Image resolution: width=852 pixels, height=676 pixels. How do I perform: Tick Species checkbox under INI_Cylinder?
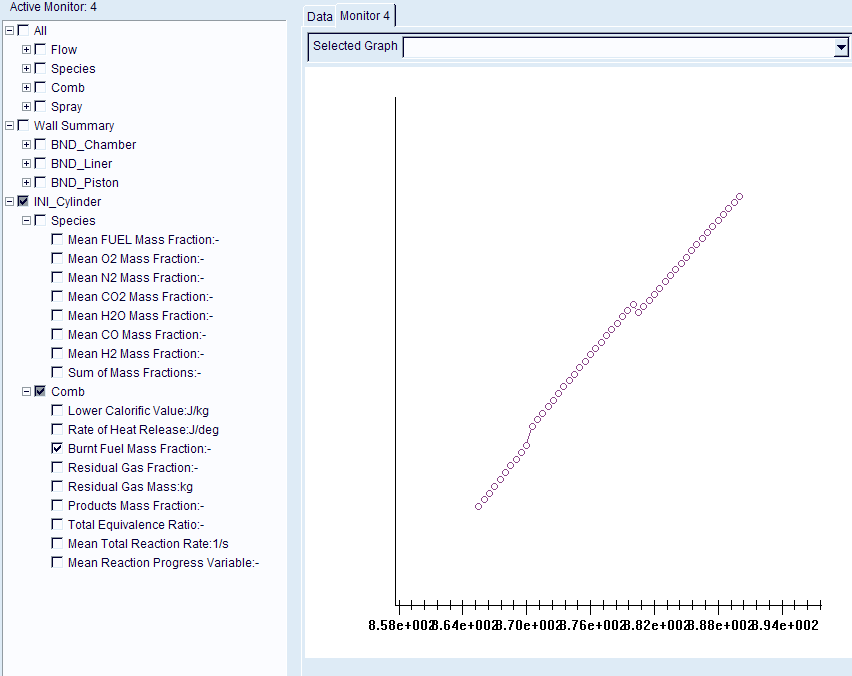pyautogui.click(x=40, y=221)
